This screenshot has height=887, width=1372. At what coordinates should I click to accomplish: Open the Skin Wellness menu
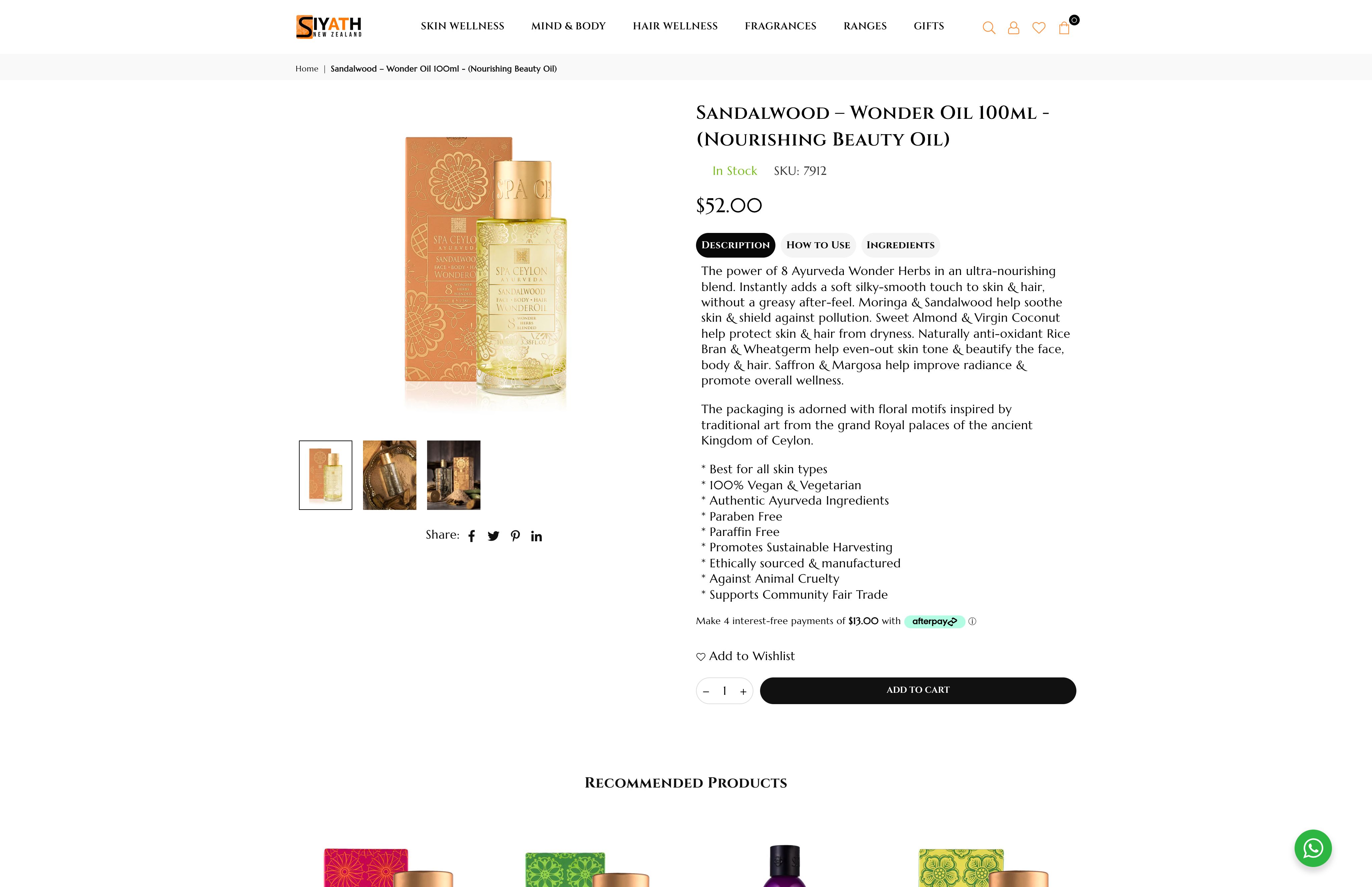click(462, 26)
